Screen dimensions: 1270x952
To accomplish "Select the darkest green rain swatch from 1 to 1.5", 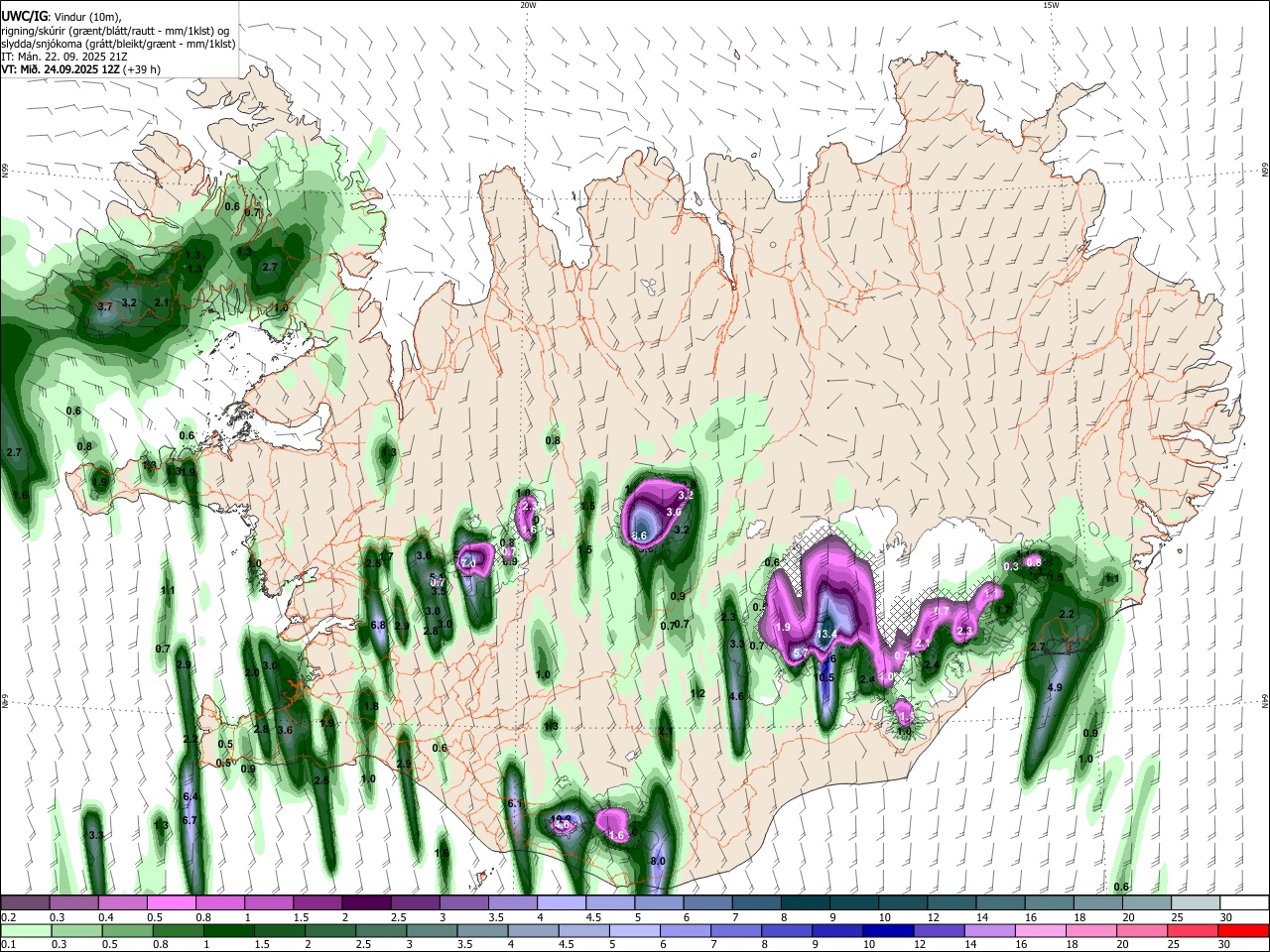I will tap(228, 930).
